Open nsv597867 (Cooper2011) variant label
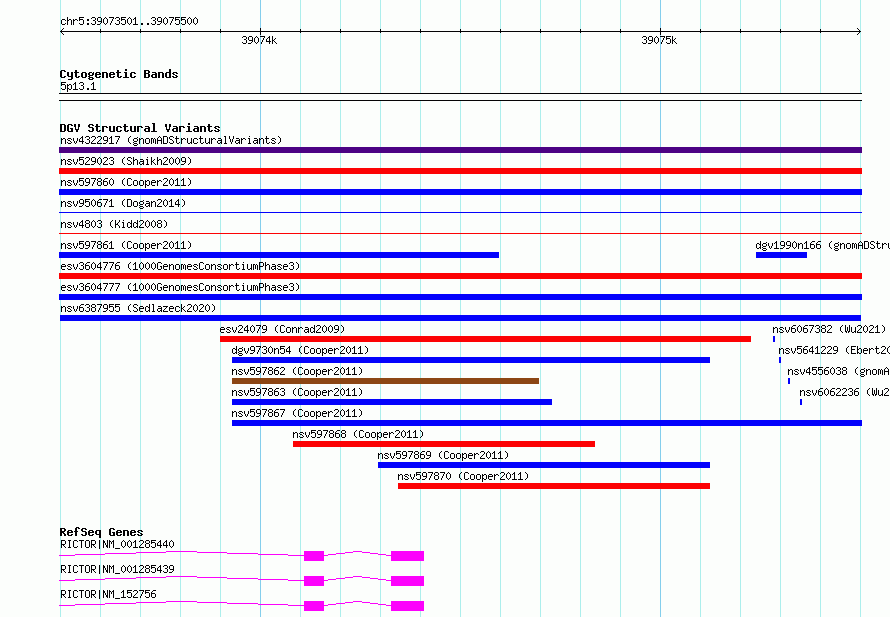The image size is (890, 617). click(297, 413)
